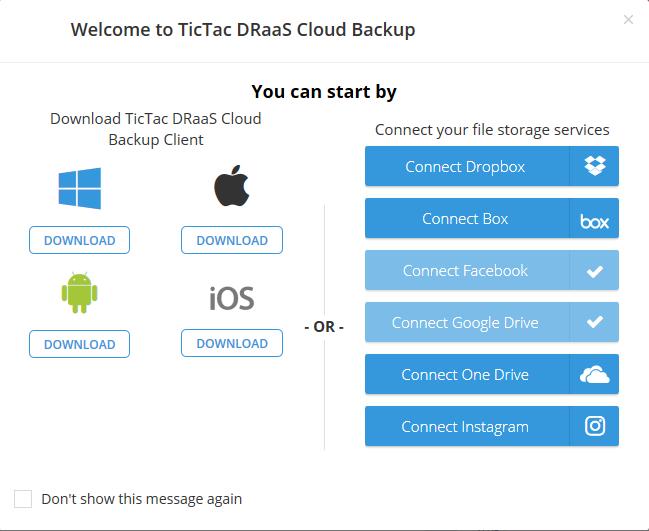Screen dimensions: 649x531
Task: Enable Don't show this message again
Action: pos(23,499)
